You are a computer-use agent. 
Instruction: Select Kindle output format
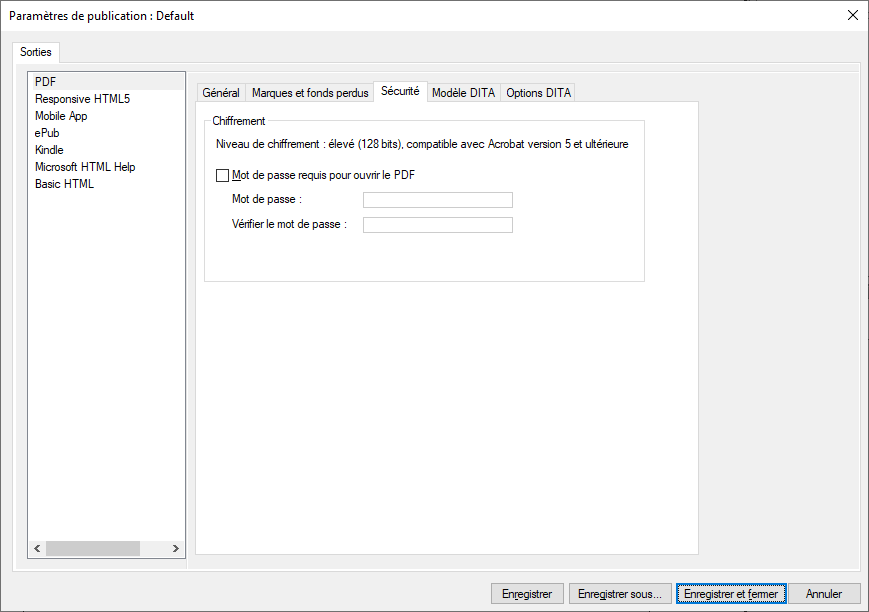coord(49,150)
